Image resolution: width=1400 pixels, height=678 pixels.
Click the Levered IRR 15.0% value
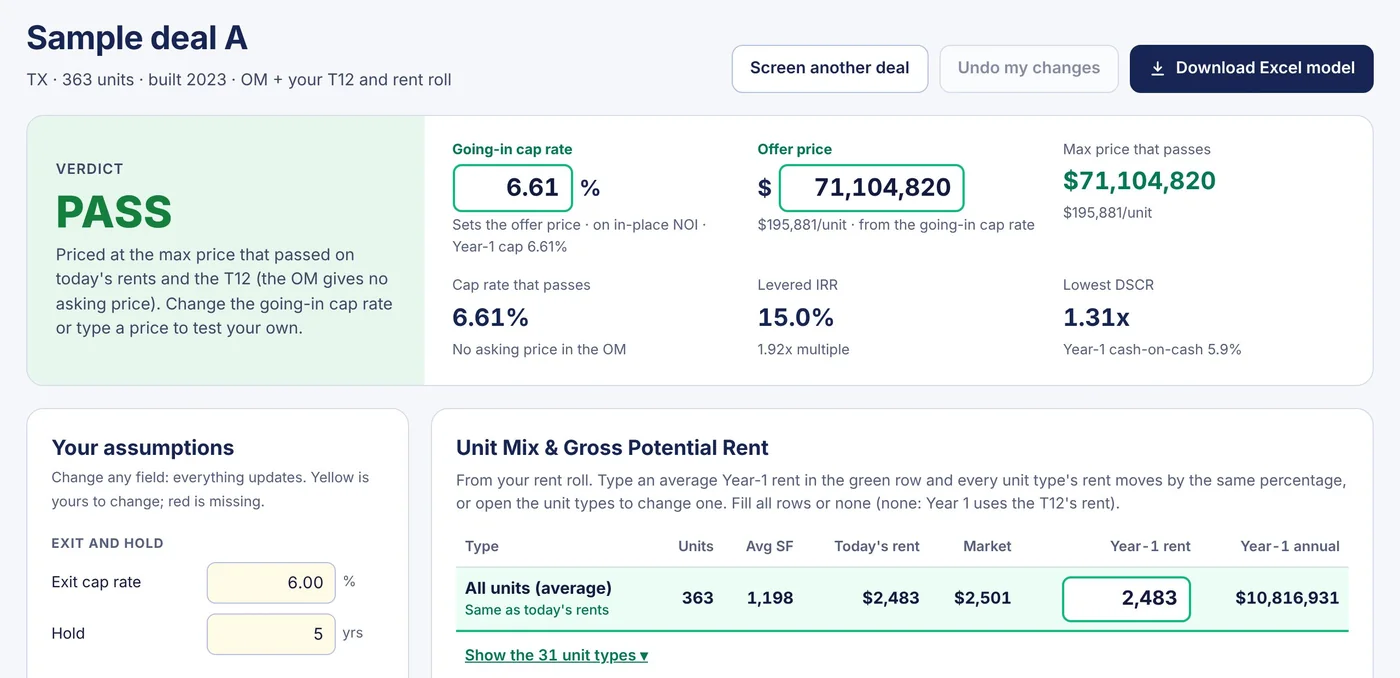[796, 318]
